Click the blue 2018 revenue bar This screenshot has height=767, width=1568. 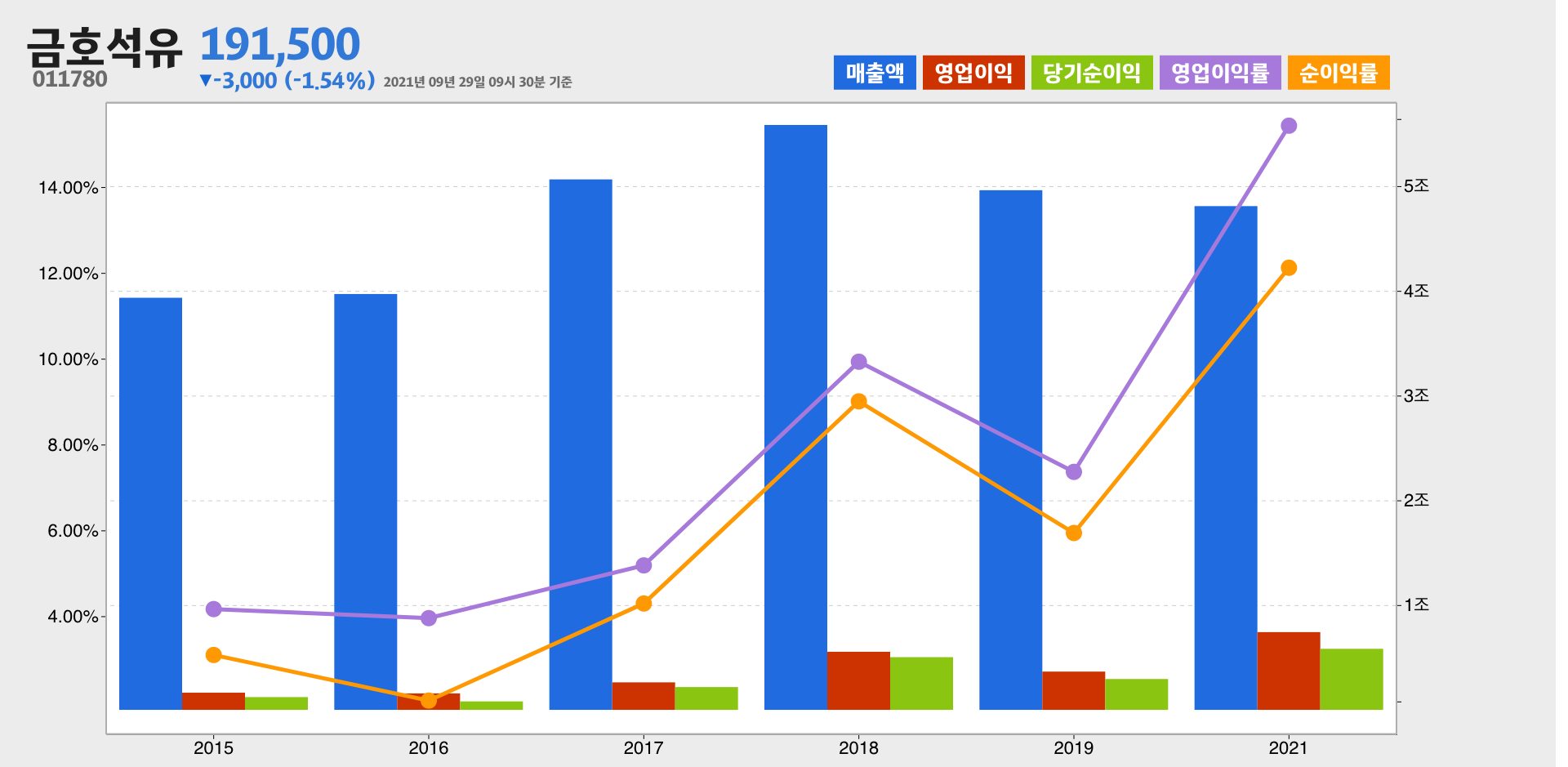click(795, 417)
